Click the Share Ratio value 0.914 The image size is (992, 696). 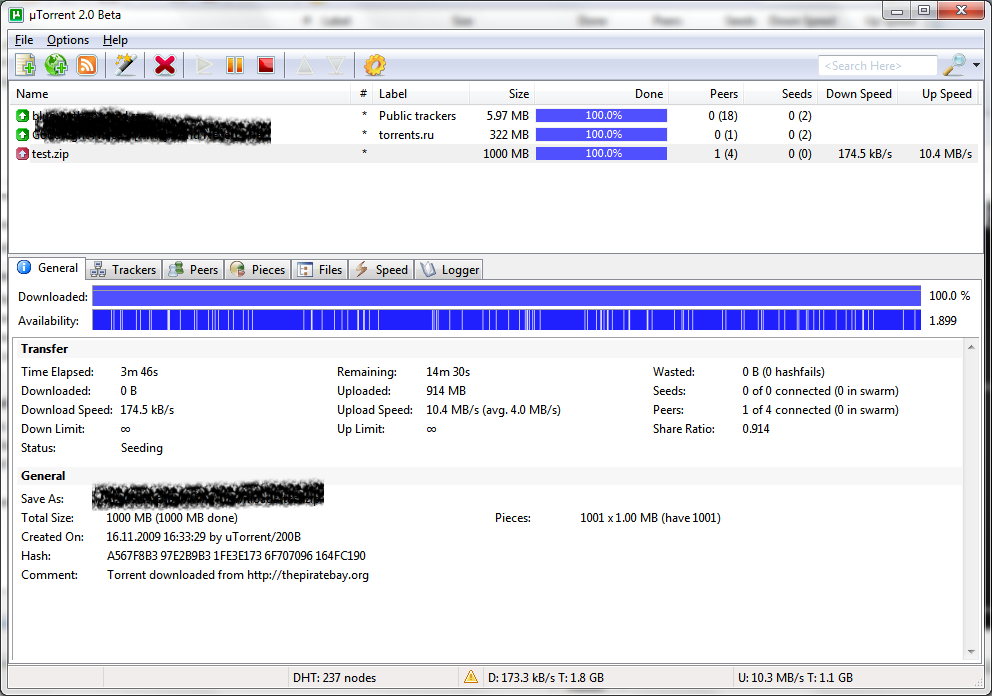(x=755, y=429)
